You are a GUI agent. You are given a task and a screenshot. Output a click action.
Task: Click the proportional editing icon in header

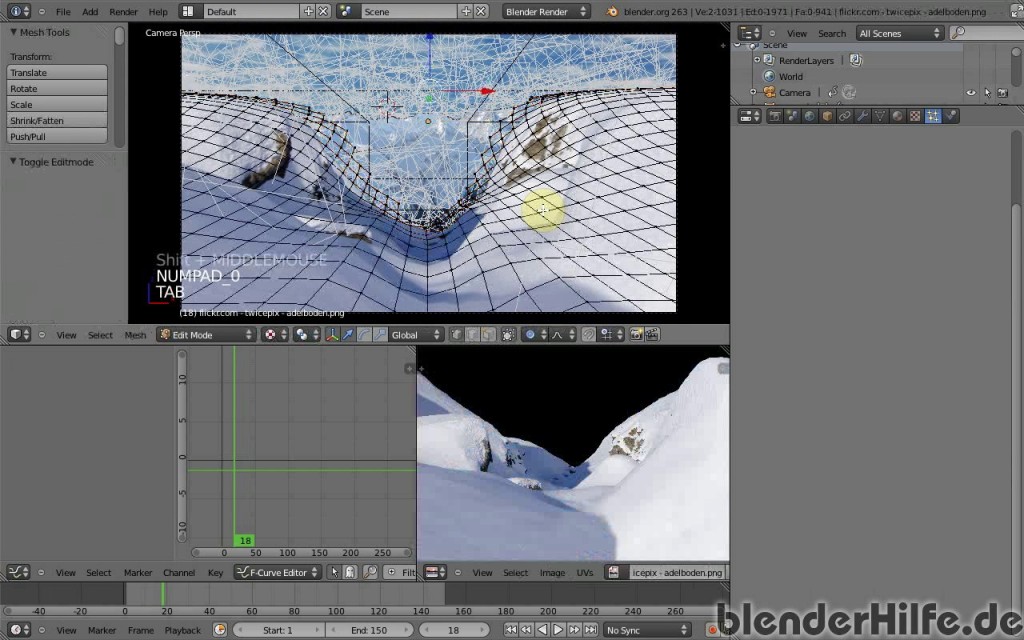coord(530,334)
